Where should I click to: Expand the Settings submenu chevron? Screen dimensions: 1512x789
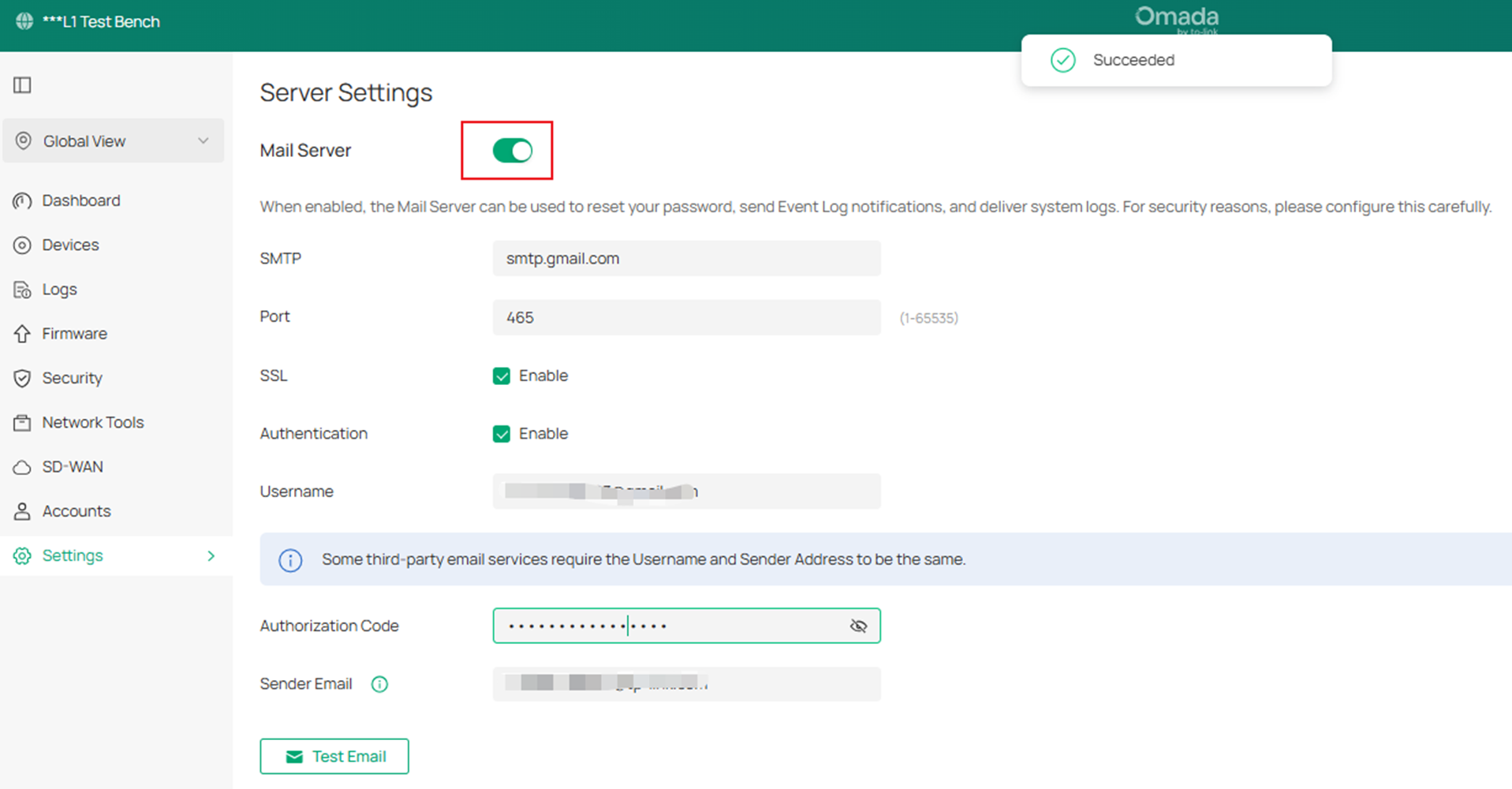(x=211, y=555)
